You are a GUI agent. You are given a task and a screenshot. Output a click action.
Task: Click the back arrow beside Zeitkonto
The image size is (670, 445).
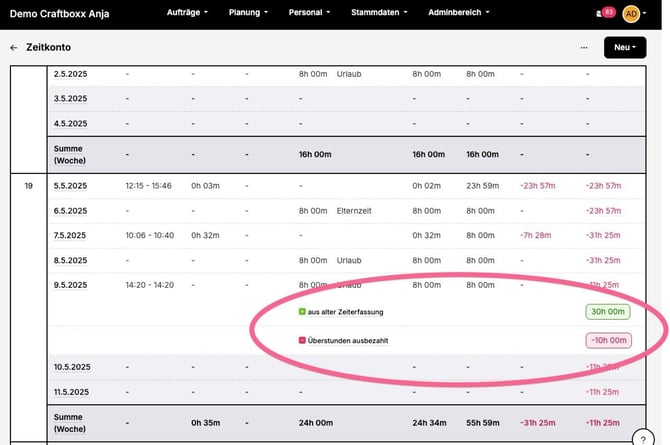point(14,47)
